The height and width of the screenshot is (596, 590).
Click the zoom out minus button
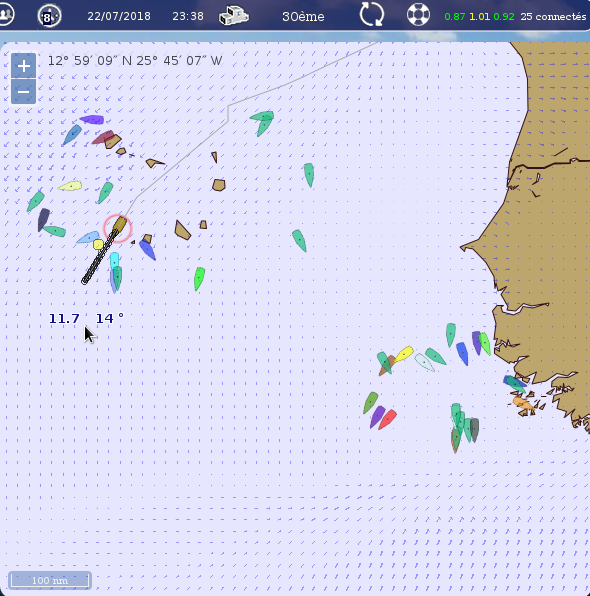pos(24,92)
